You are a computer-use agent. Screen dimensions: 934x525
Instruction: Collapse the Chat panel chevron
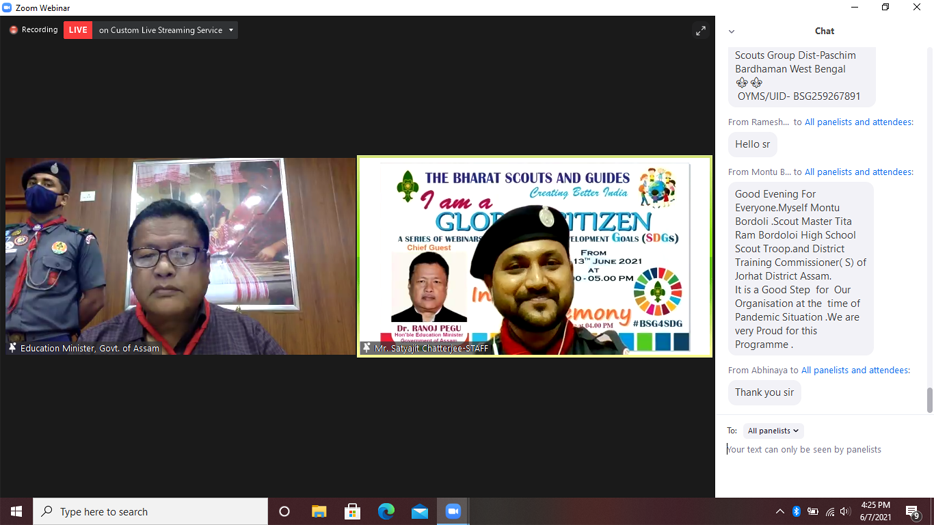point(732,31)
